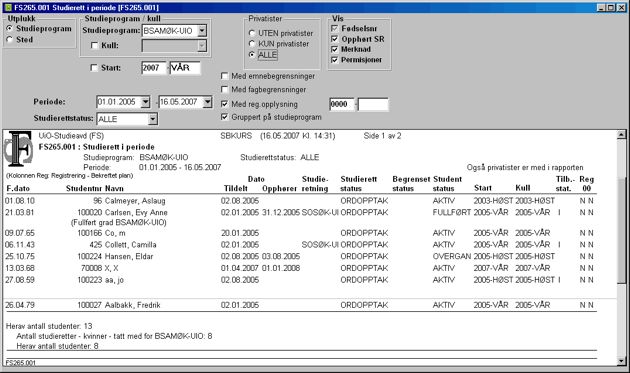Click the report scrollbar down arrow
The width and height of the screenshot is (630, 373).
click(621, 361)
